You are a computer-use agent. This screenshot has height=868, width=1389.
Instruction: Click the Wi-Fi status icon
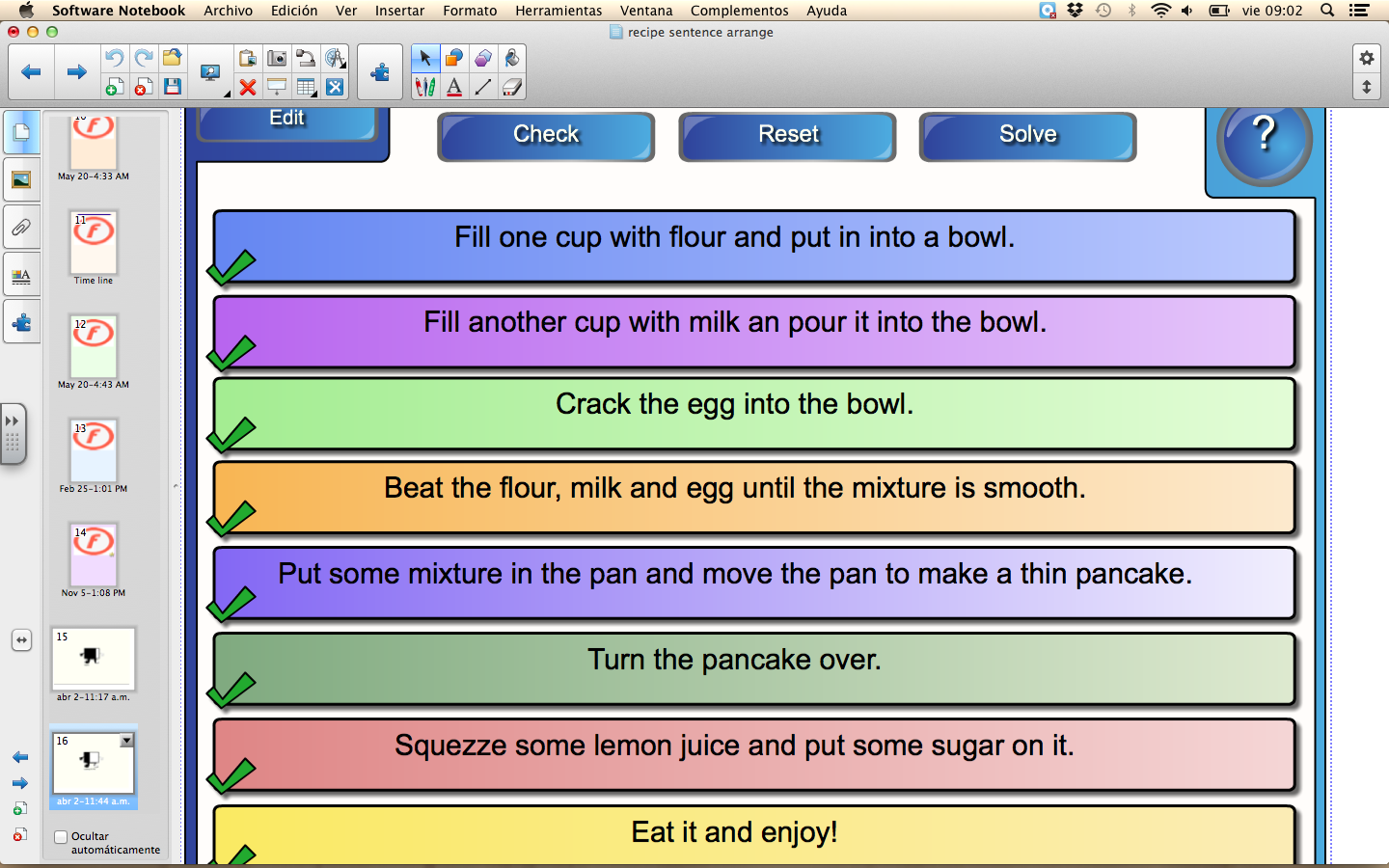coord(1161,11)
